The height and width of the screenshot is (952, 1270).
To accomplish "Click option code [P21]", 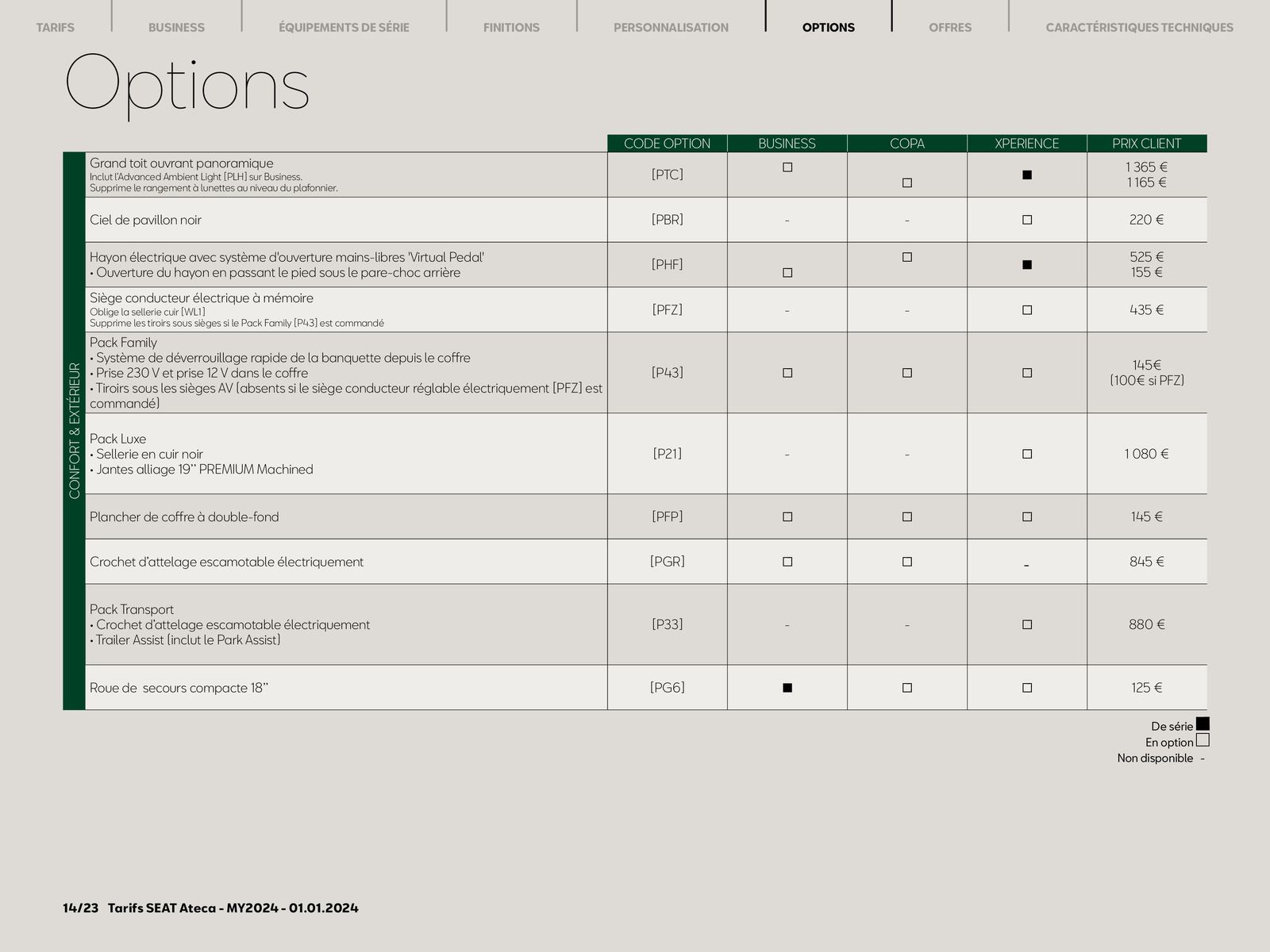I will [668, 454].
